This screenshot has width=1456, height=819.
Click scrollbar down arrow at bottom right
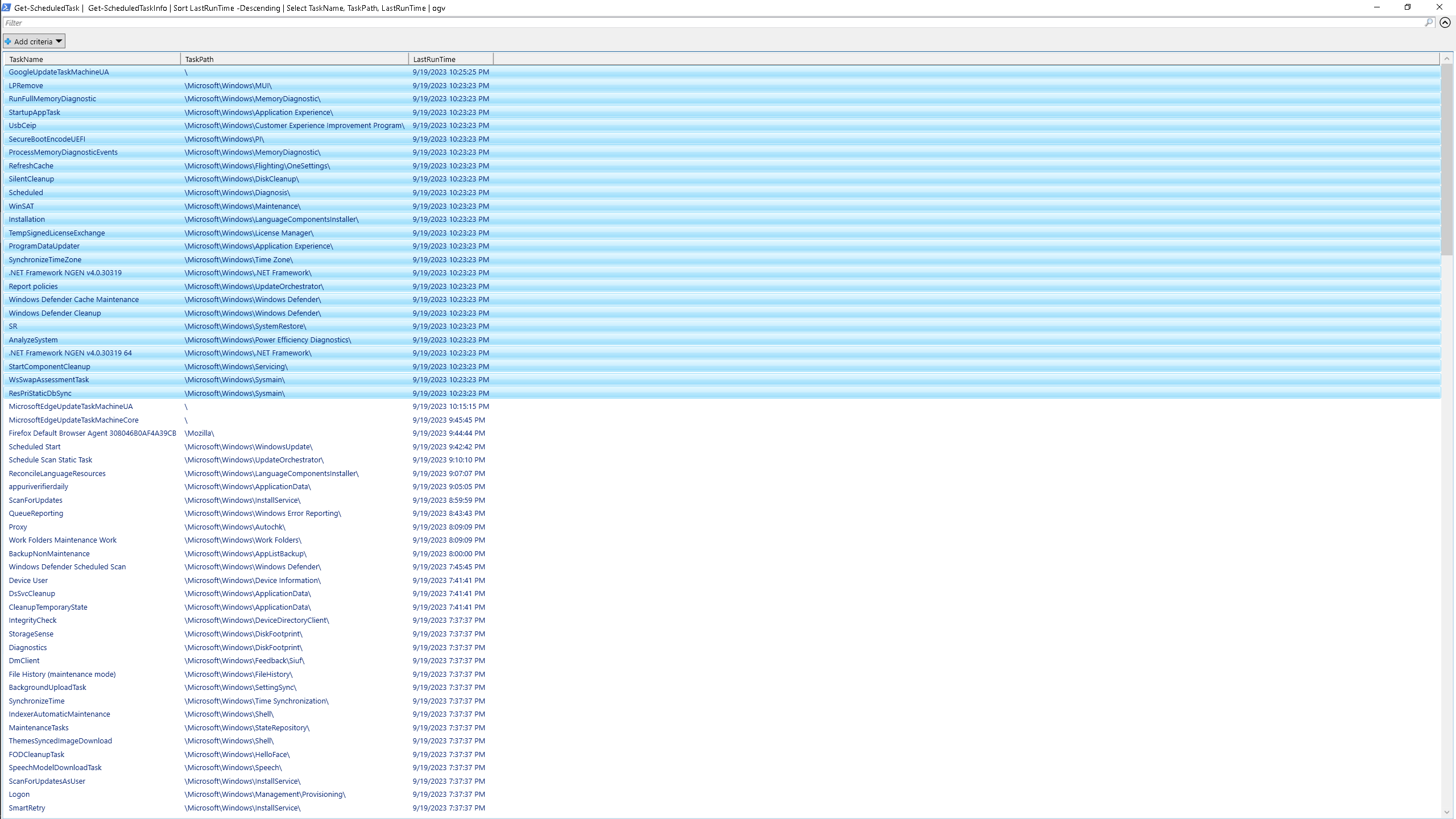pyautogui.click(x=1447, y=812)
